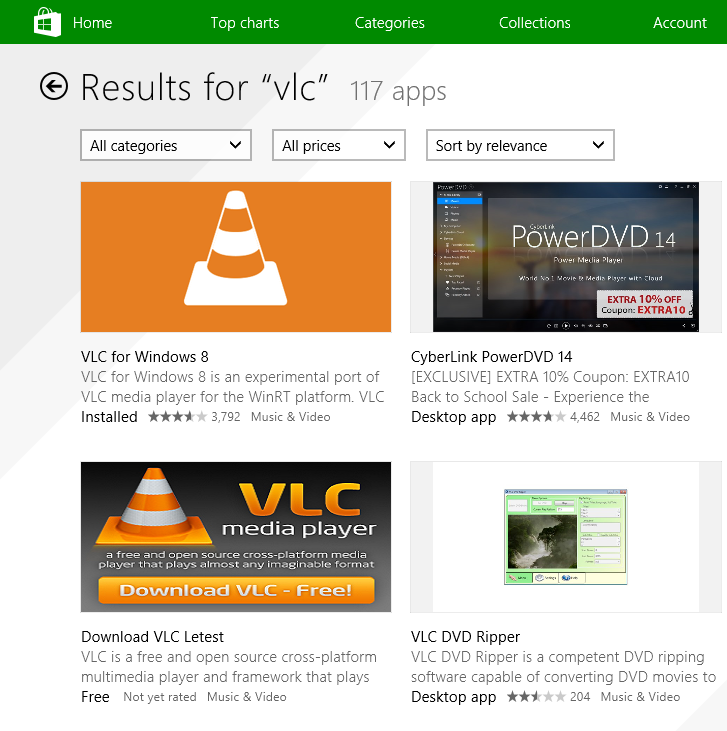Image resolution: width=727 pixels, height=731 pixels.
Task: Click the VLC DVD Ripper description text
Action: (563, 667)
